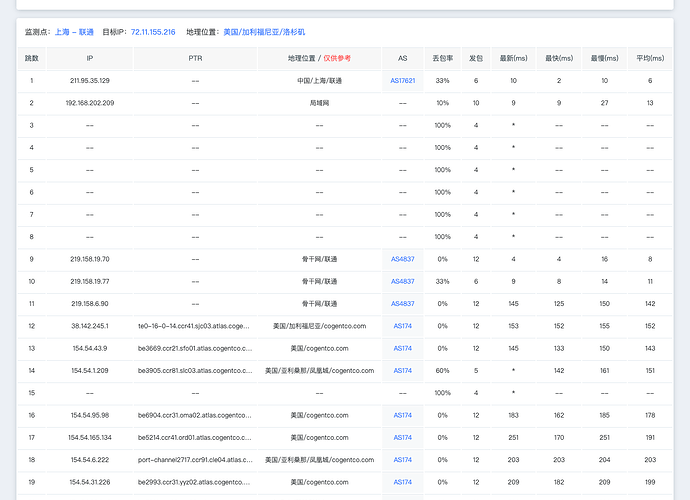The height and width of the screenshot is (500, 690).
Task: Click the PTR column header
Action: 195,58
